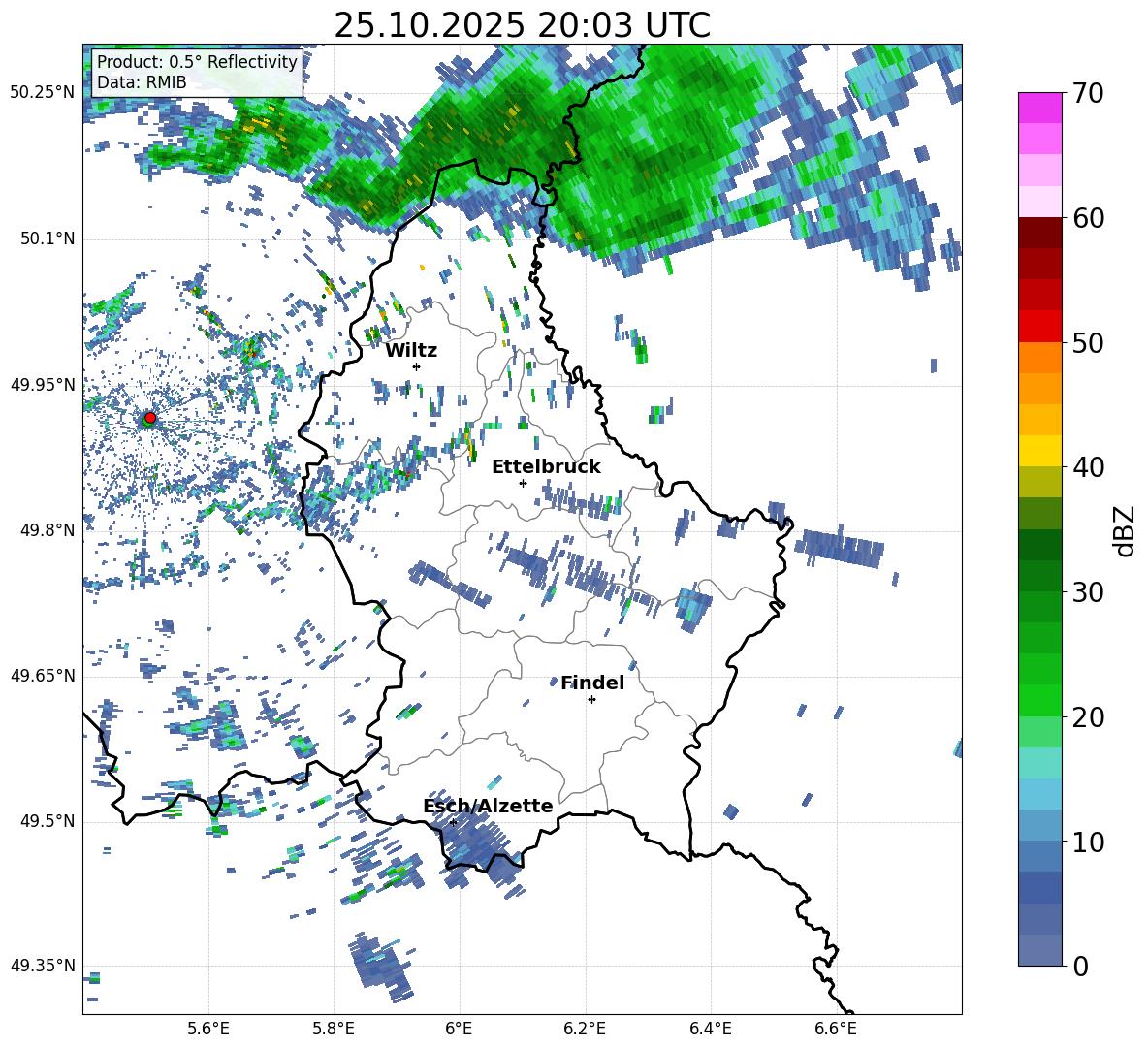The height and width of the screenshot is (1048, 1148).
Task: Click the 40 colorbar tick label
Action: coord(1088,467)
